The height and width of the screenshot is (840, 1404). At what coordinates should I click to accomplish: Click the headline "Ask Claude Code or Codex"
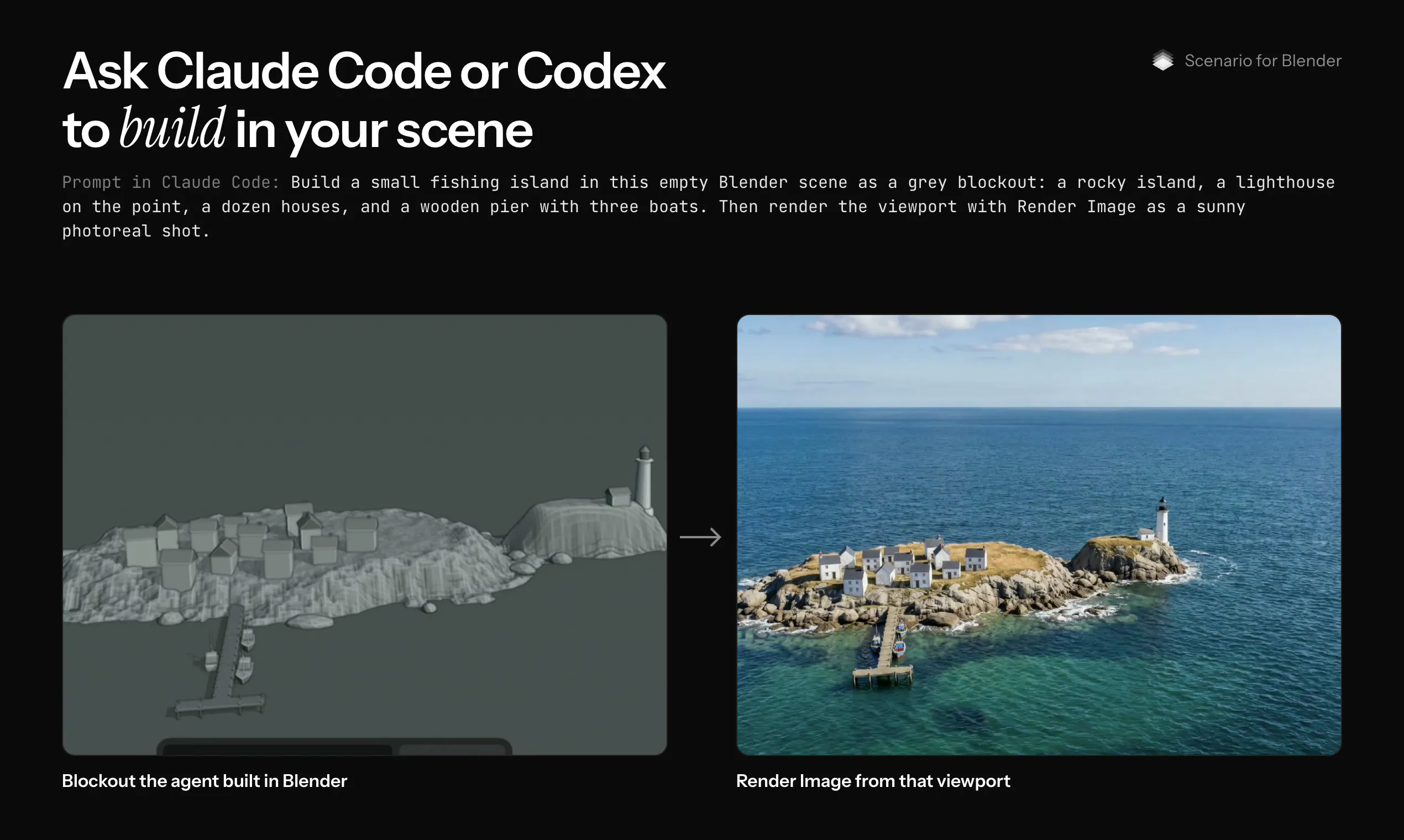click(364, 71)
